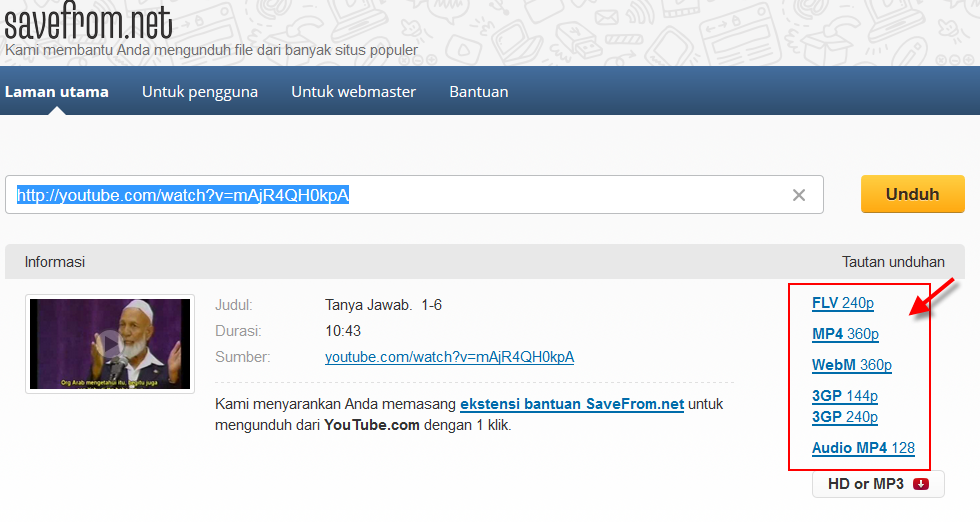The height and width of the screenshot is (522, 980).
Task: Click the duration value 10:43
Action: (x=343, y=331)
